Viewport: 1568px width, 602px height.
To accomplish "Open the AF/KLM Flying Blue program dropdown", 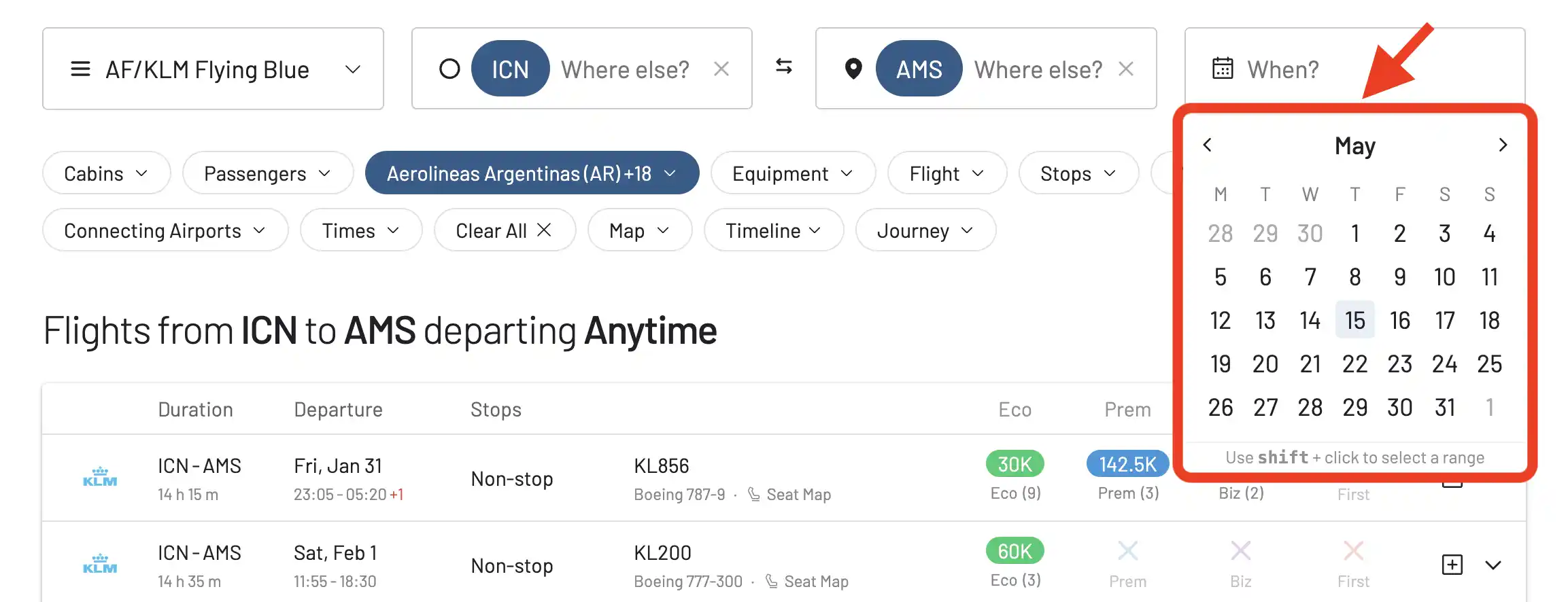I will 213,69.
